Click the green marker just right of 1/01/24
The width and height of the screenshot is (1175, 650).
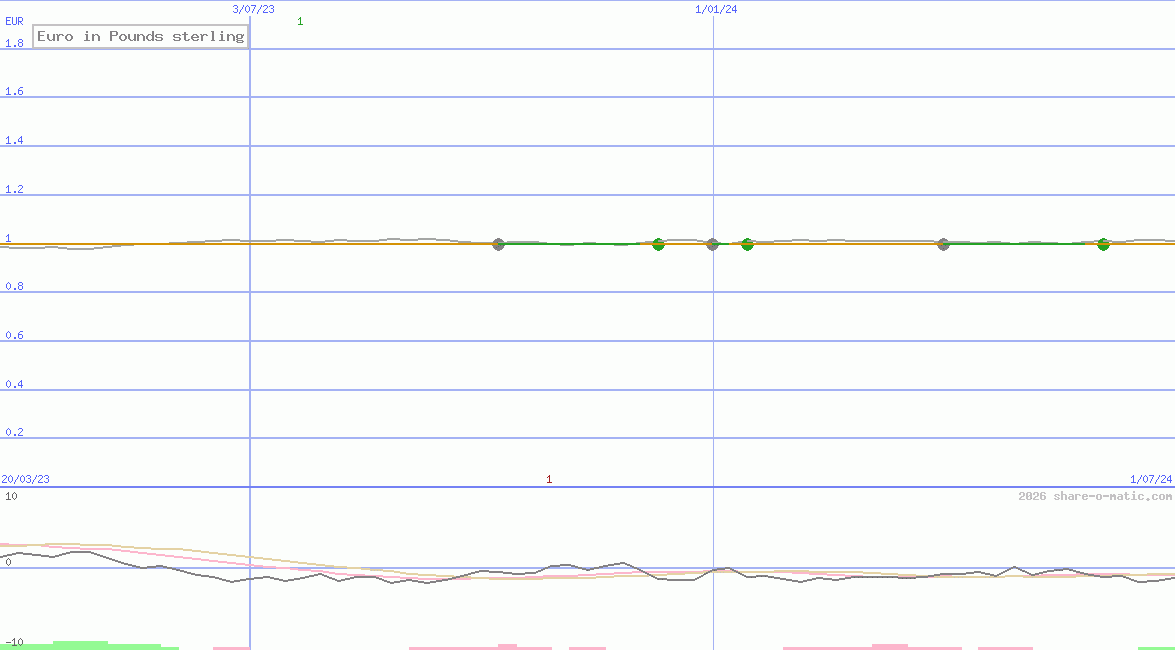(x=747, y=244)
